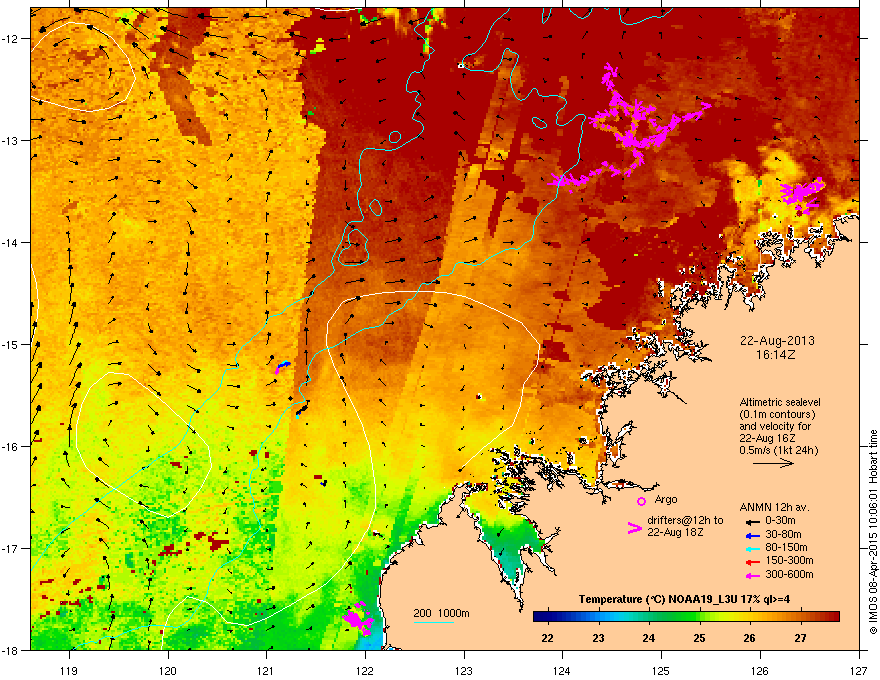Click the latitude axis label -13

(11, 140)
